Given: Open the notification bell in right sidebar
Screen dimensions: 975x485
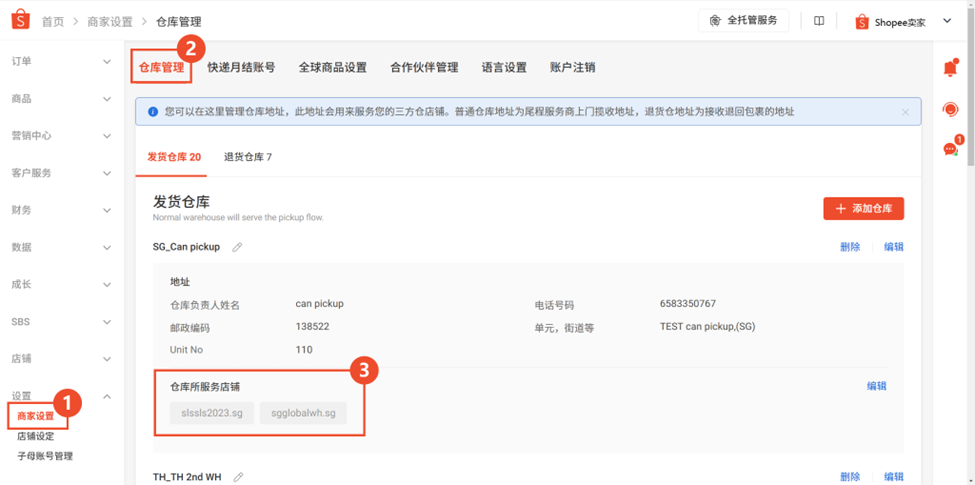Looking at the screenshot, I should click(950, 68).
